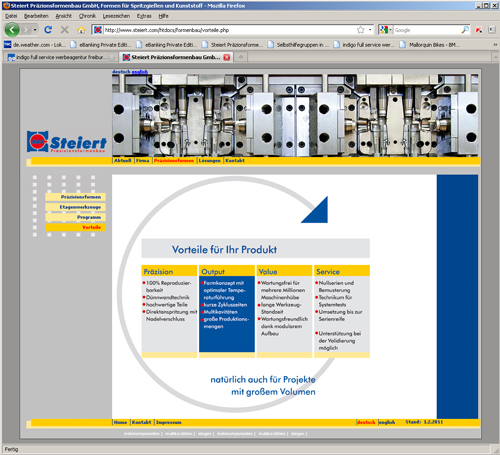Screen dimensions: 500x455
Task: Click the Home footer link
Action: tap(120, 422)
